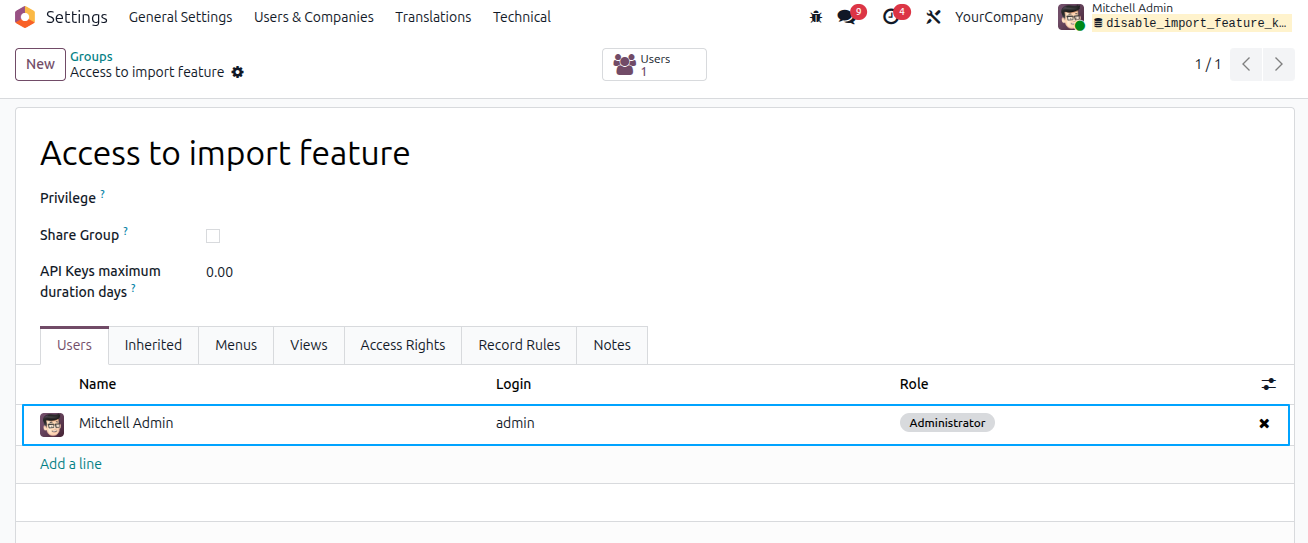Open the column settings adjust icon
Screen dimensions: 1308x543
[x=1269, y=384]
